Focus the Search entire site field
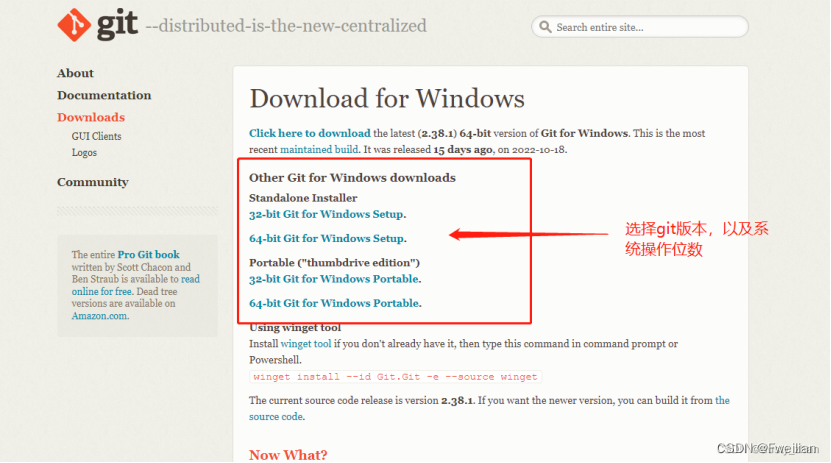 (x=640, y=27)
